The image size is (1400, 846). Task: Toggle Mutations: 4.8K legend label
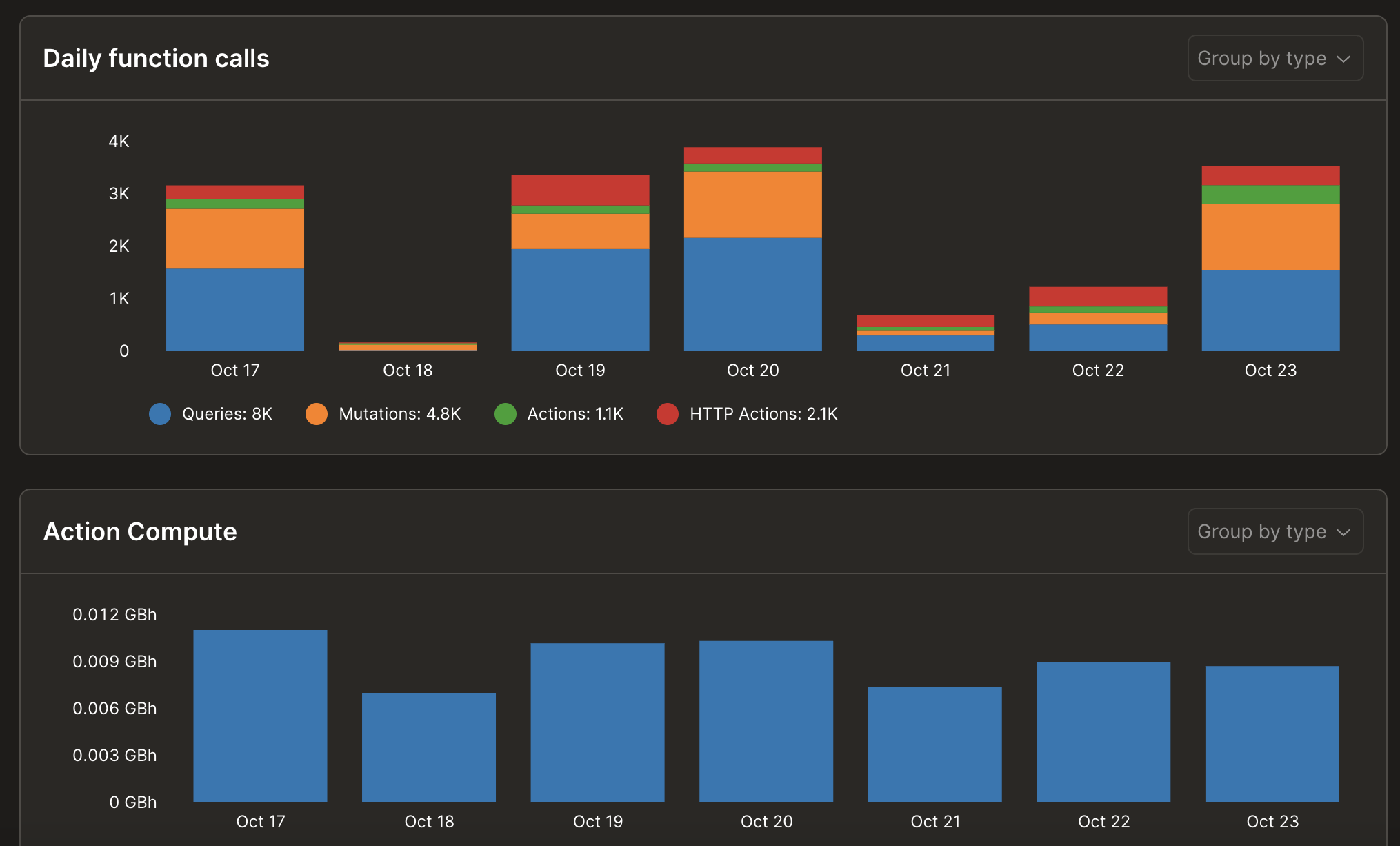point(399,414)
